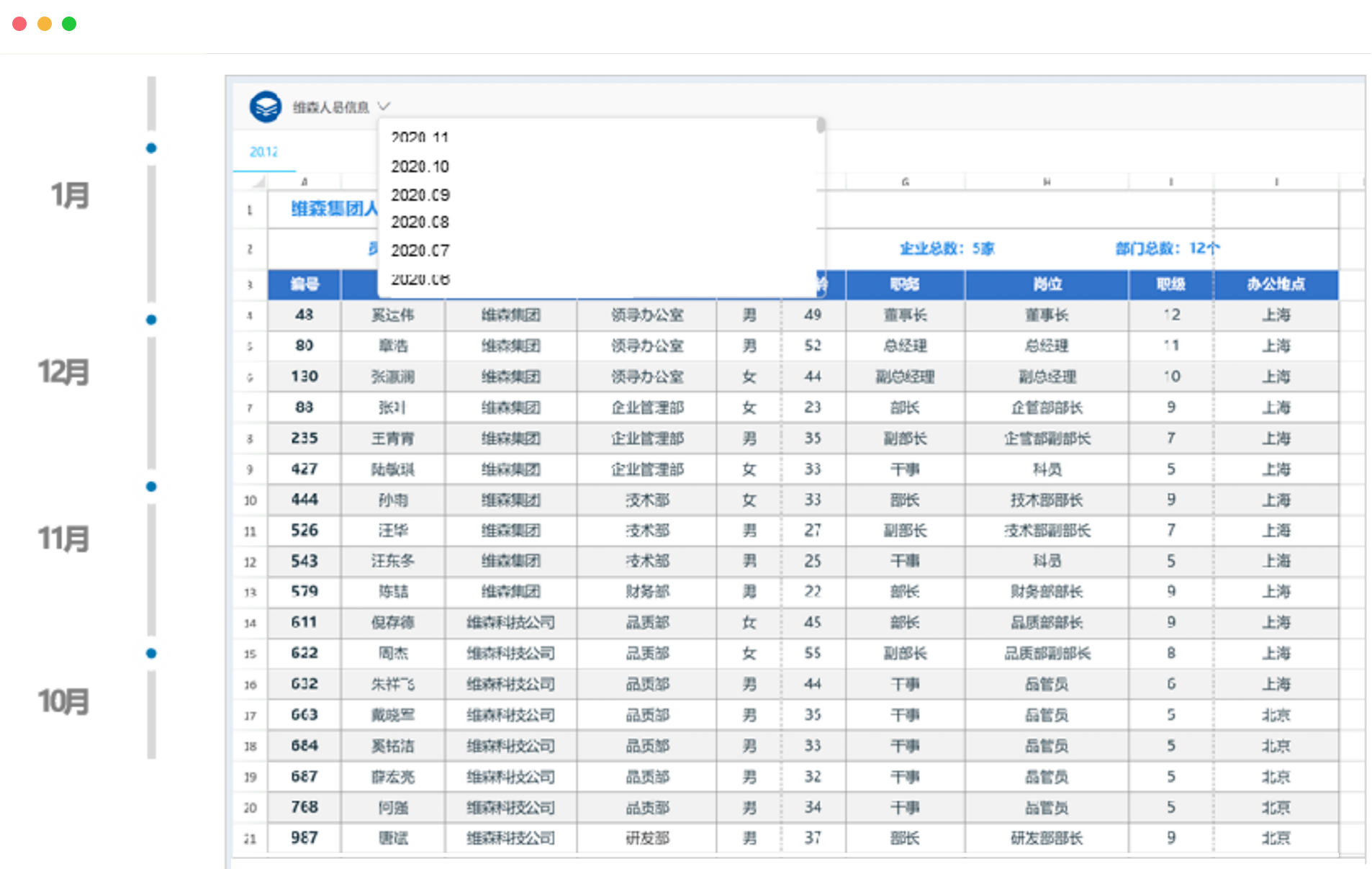Click the blue layered logo icon
Viewport: 1372px width, 869px height.
coord(265,107)
